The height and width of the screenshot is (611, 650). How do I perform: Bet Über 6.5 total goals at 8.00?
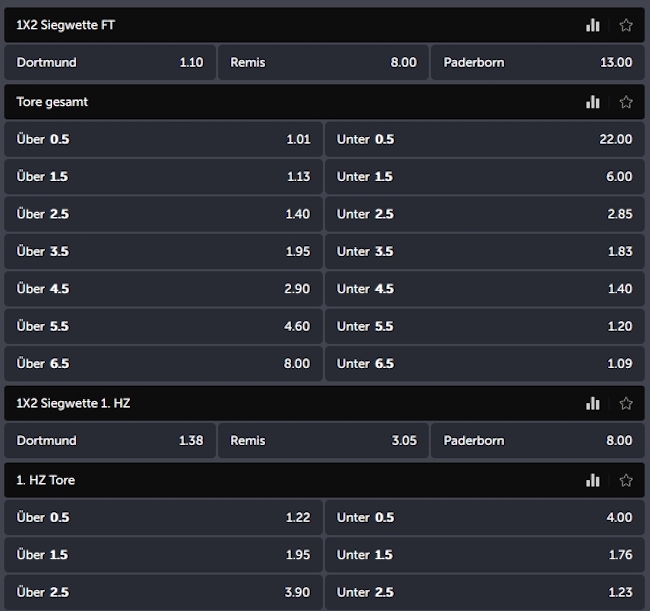[x=163, y=363]
